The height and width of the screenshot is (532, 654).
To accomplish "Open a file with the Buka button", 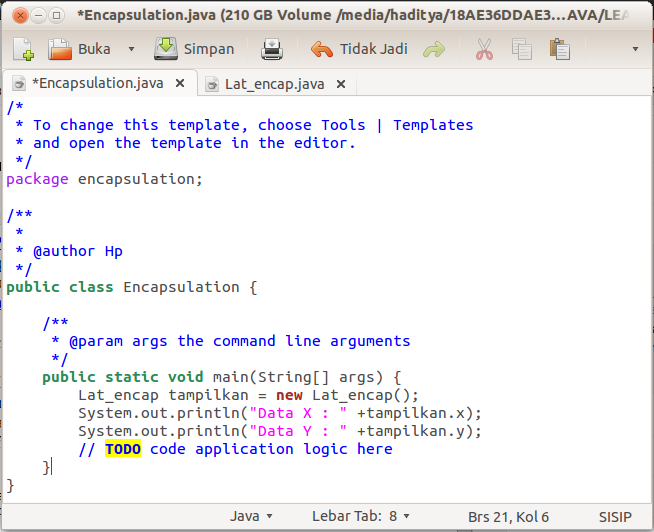I will (79, 49).
